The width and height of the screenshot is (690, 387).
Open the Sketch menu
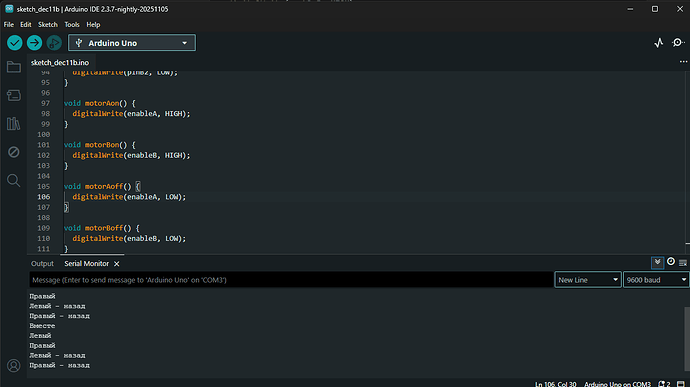point(48,25)
